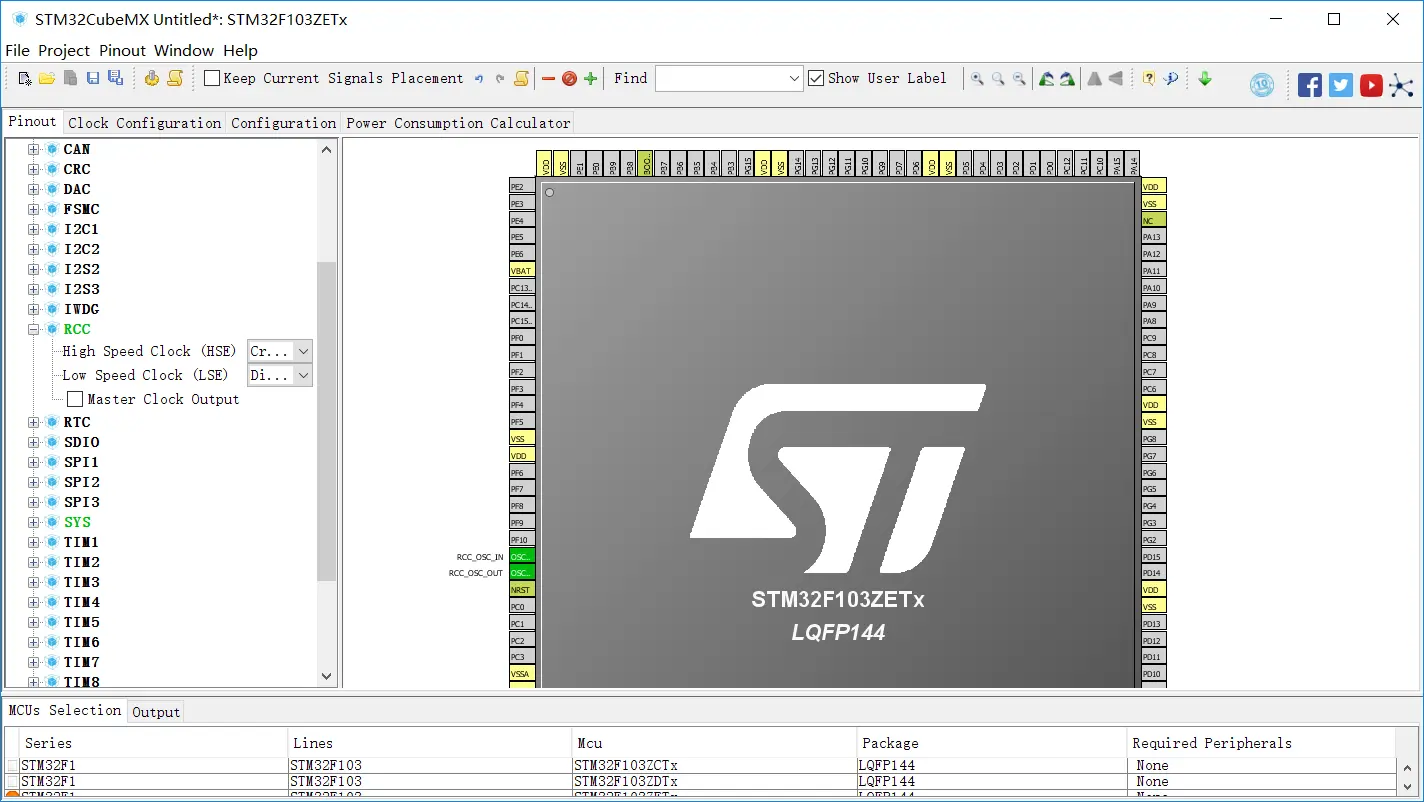Click the Generate Code toolbar icon
Screen dimensions: 1424x802
pyautogui.click(x=152, y=78)
